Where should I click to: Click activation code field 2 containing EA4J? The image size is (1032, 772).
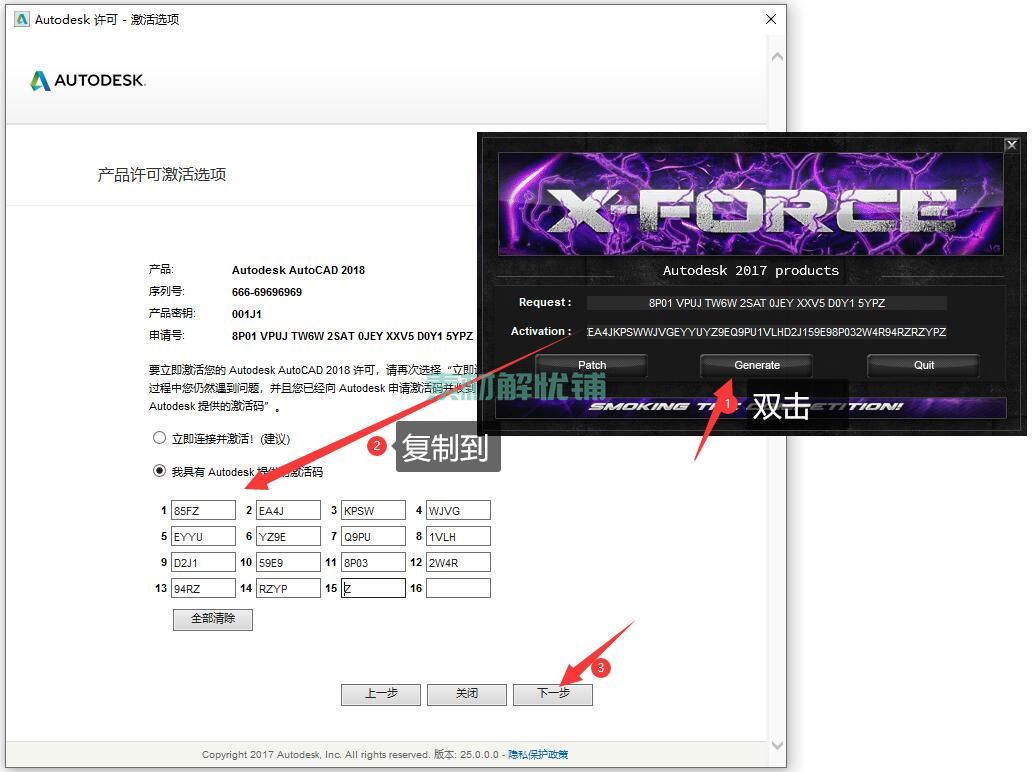pyautogui.click(x=288, y=510)
